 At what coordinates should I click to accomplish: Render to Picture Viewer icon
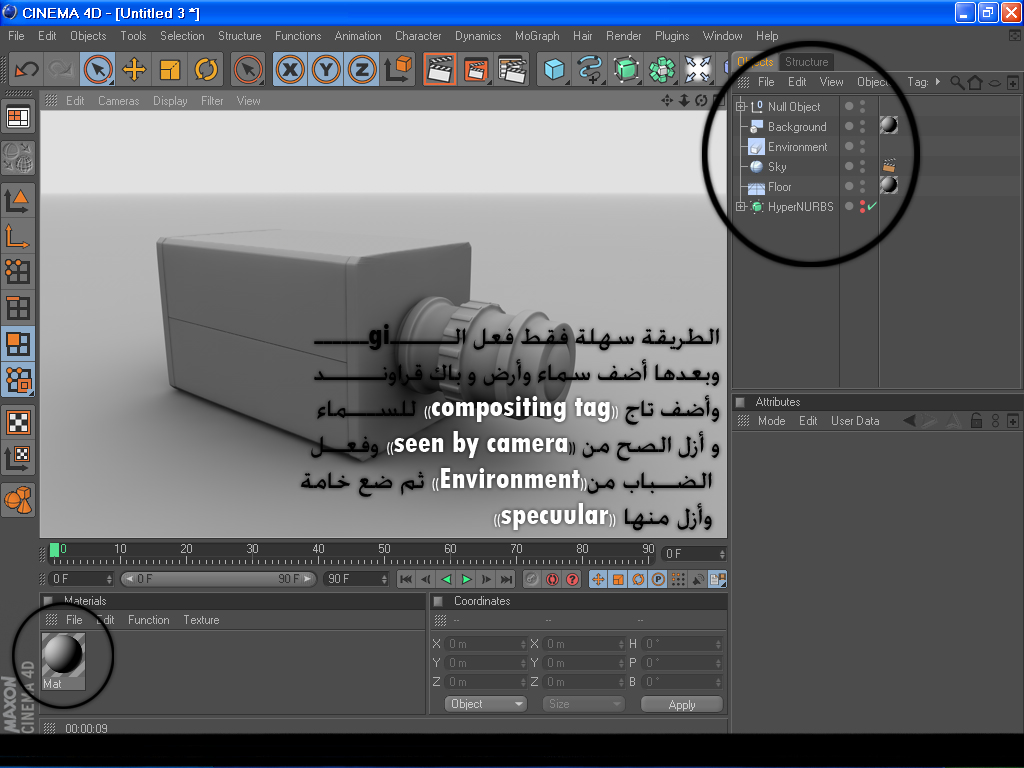476,69
